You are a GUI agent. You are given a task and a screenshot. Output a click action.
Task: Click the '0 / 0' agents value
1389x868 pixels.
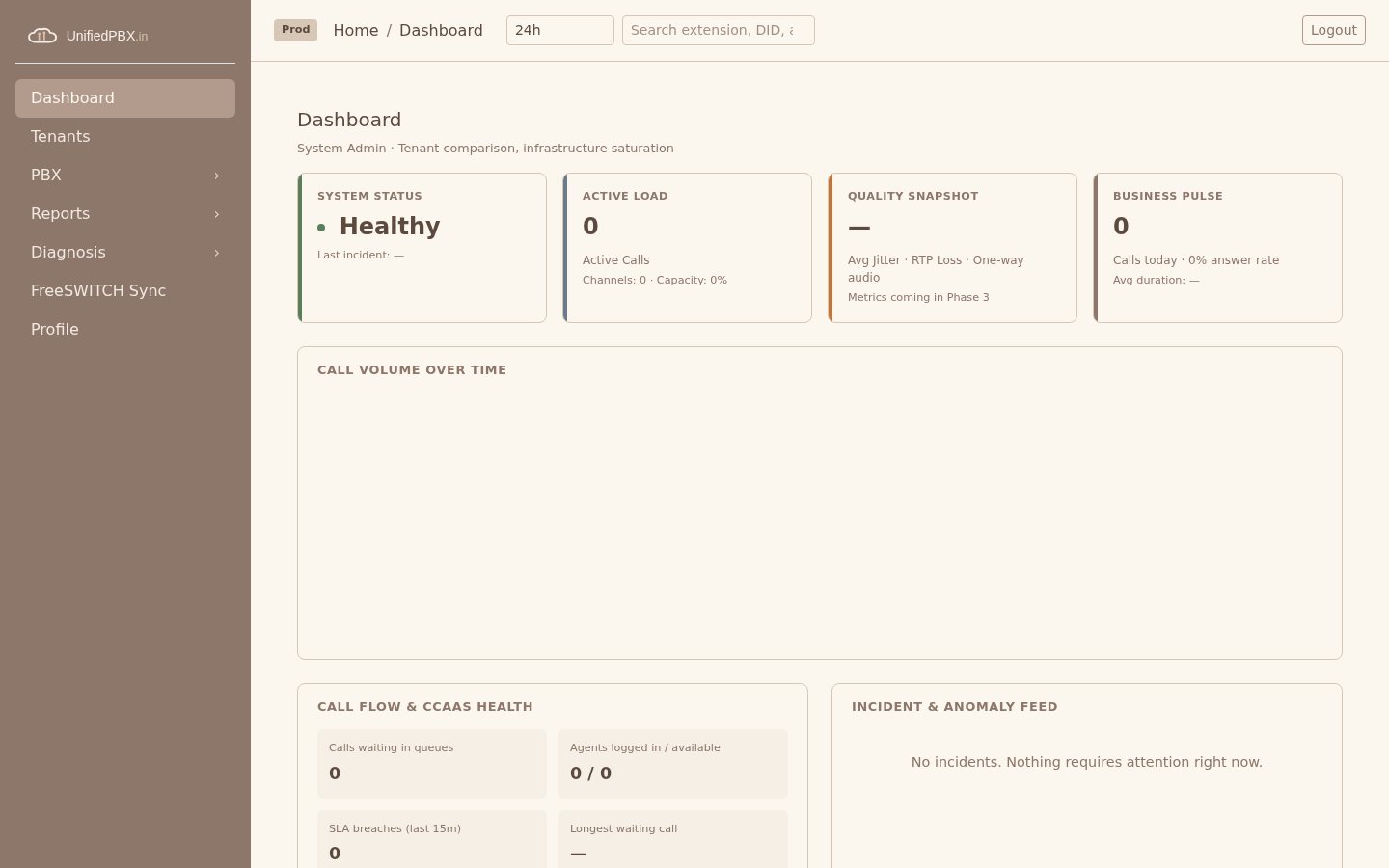point(590,773)
